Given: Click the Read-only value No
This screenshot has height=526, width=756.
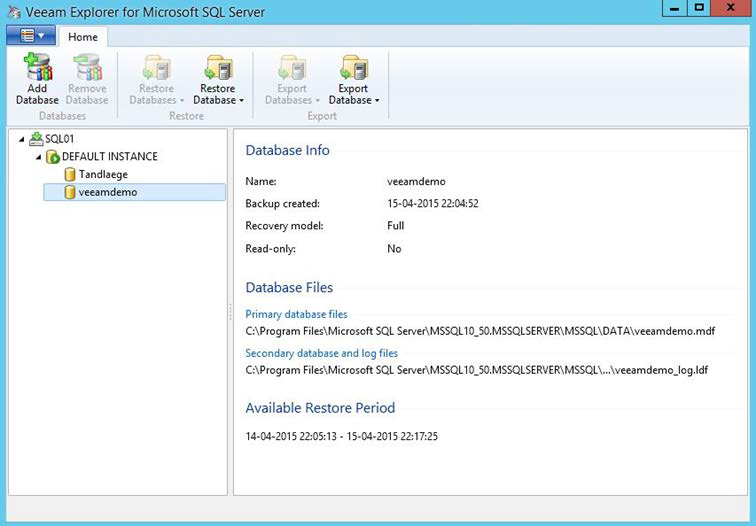Looking at the screenshot, I should coord(394,249).
